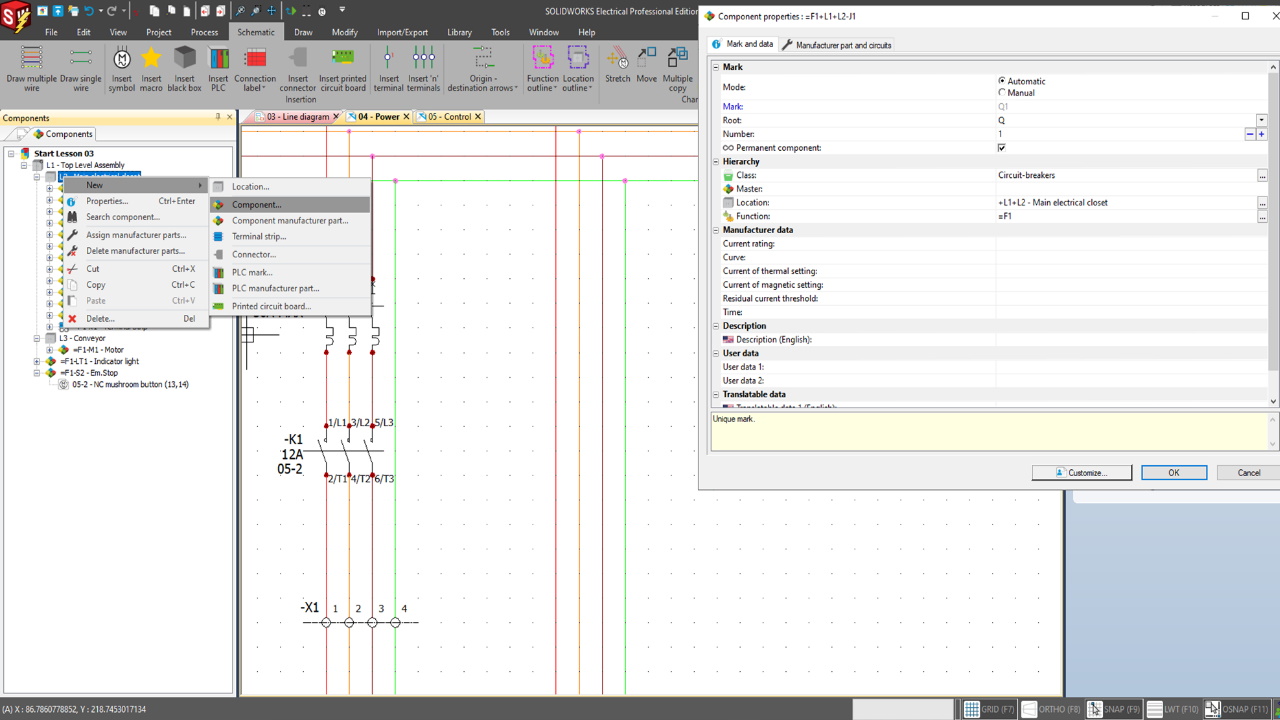Click the Draw multiple wire tool

31,69
